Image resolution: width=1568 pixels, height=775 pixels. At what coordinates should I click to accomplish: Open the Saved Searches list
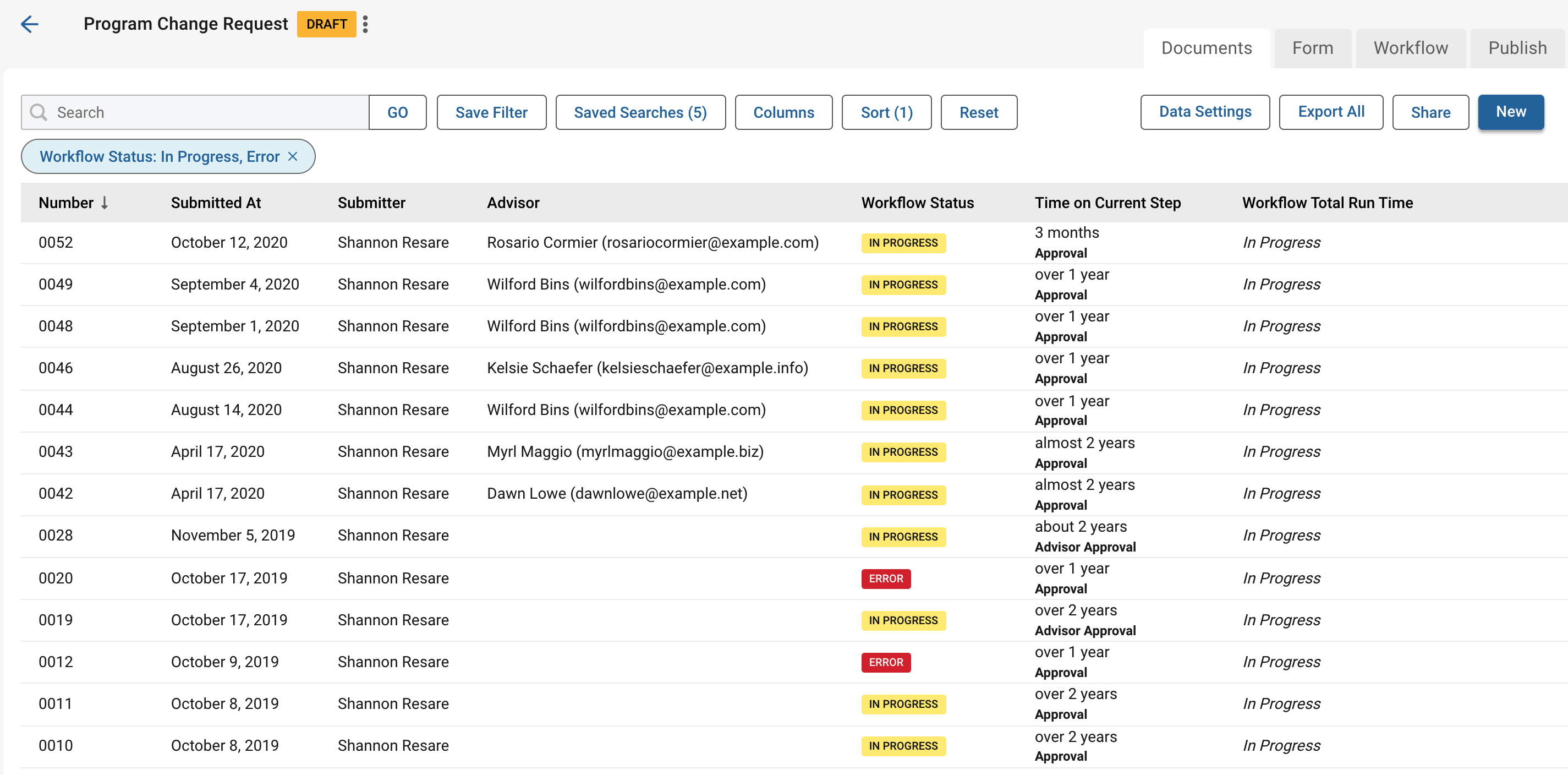tap(640, 112)
